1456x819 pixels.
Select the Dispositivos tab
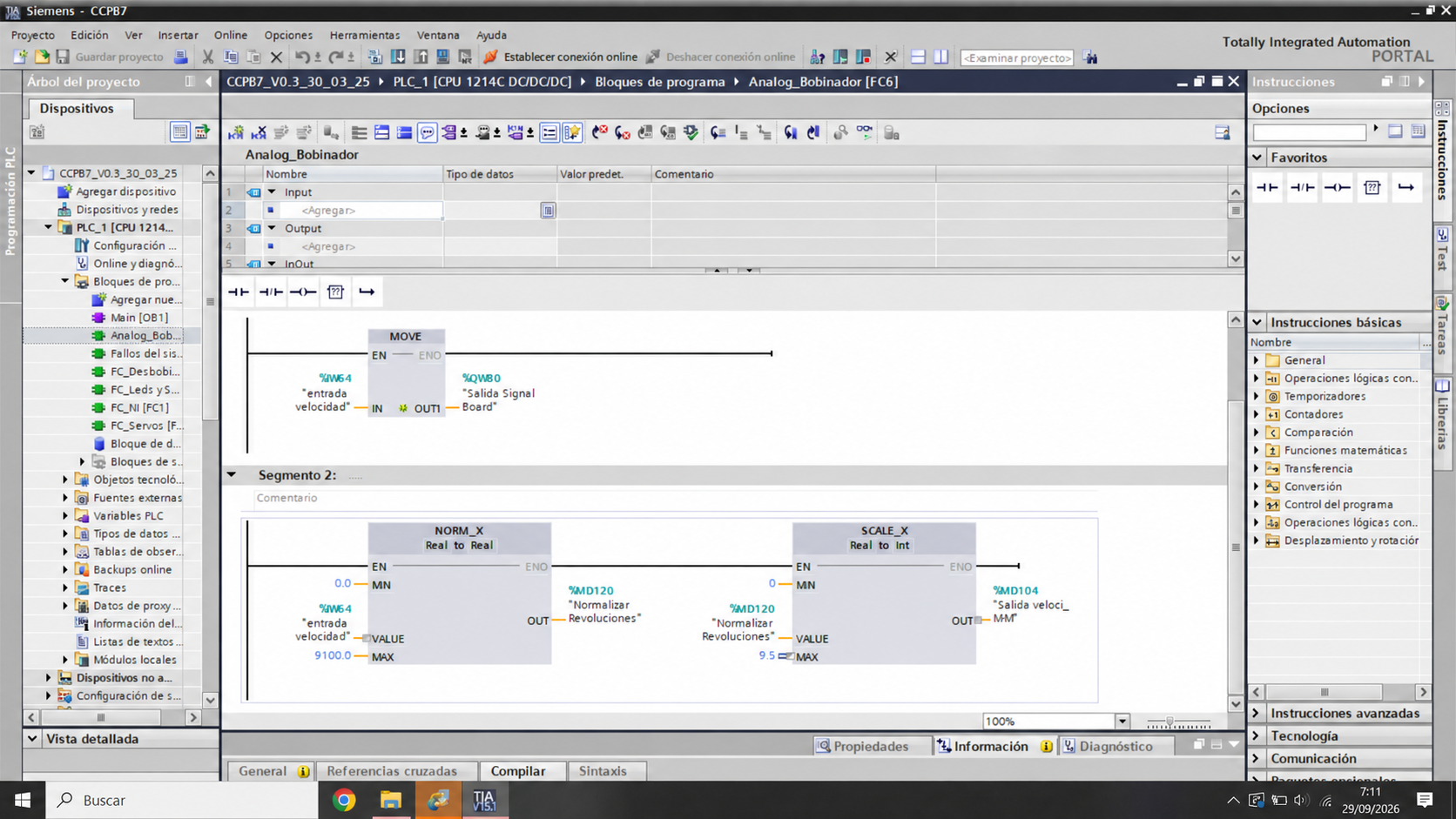pyautogui.click(x=77, y=108)
